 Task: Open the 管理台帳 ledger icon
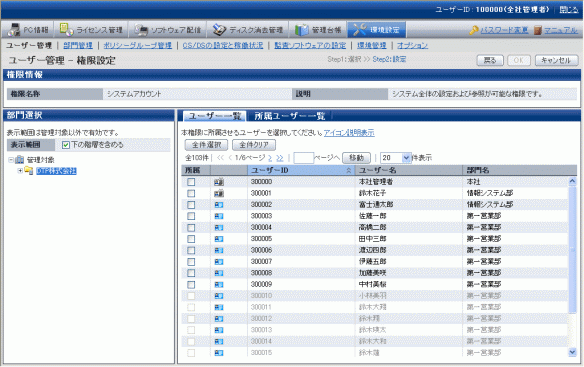coord(301,30)
